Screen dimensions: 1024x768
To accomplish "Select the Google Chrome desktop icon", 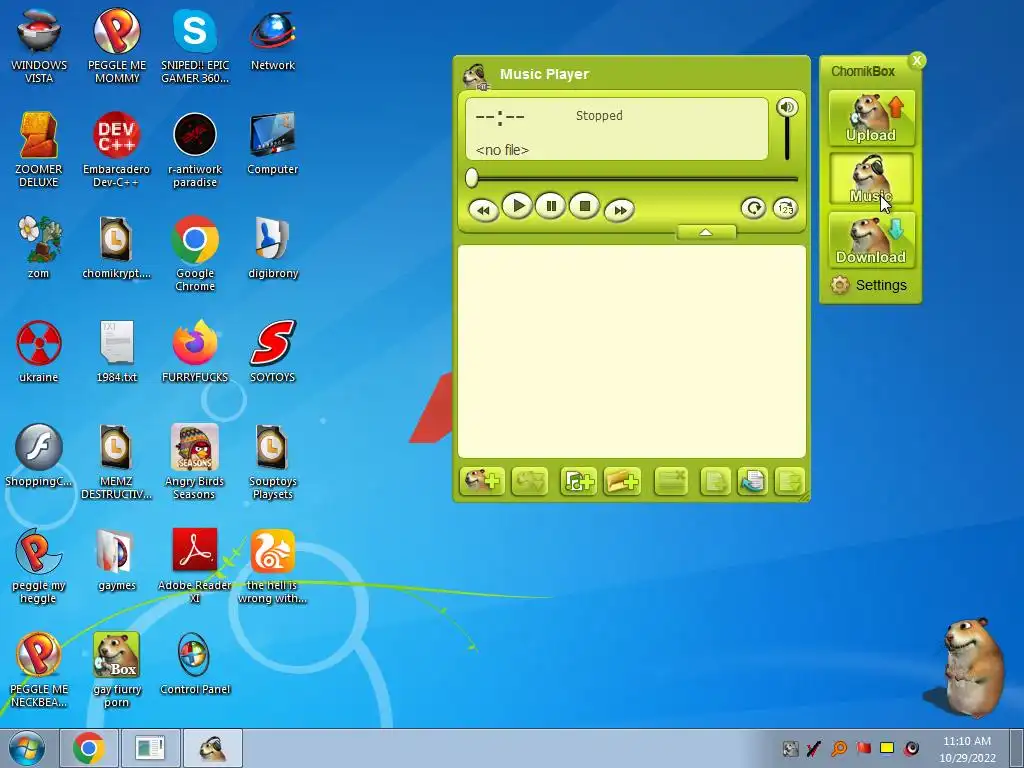I will point(195,253).
